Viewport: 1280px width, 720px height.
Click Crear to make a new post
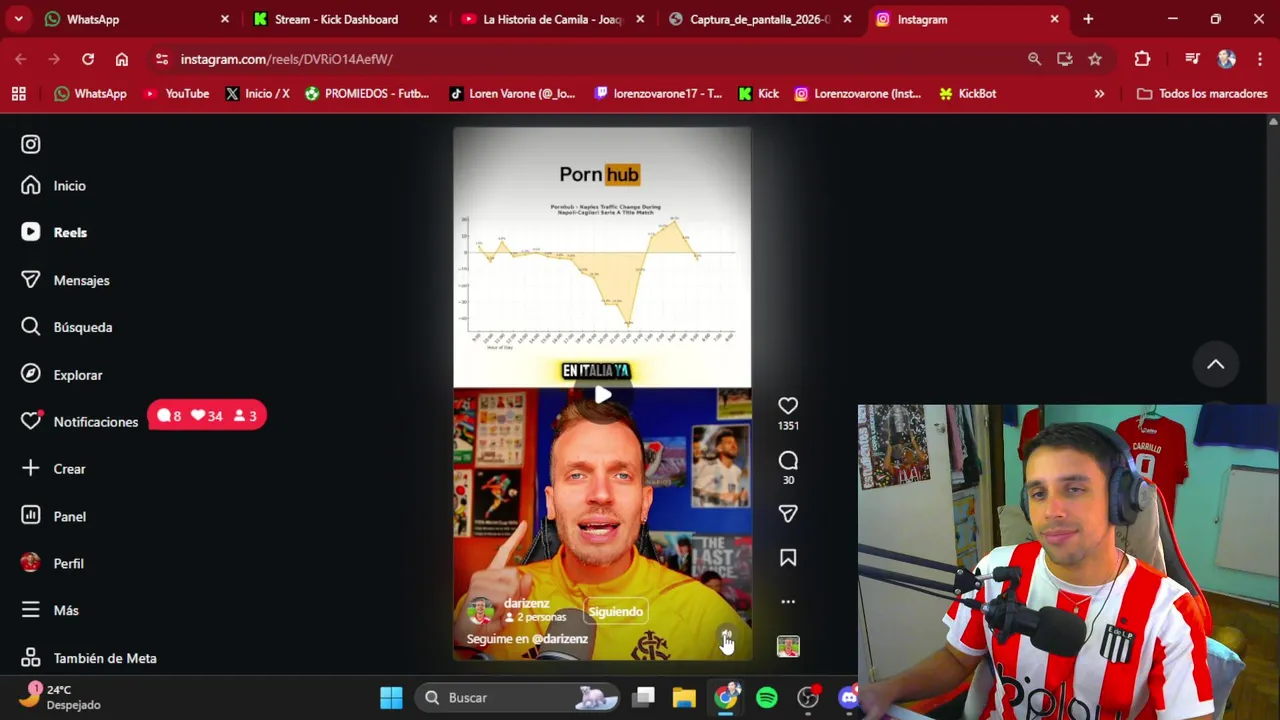[54, 469]
